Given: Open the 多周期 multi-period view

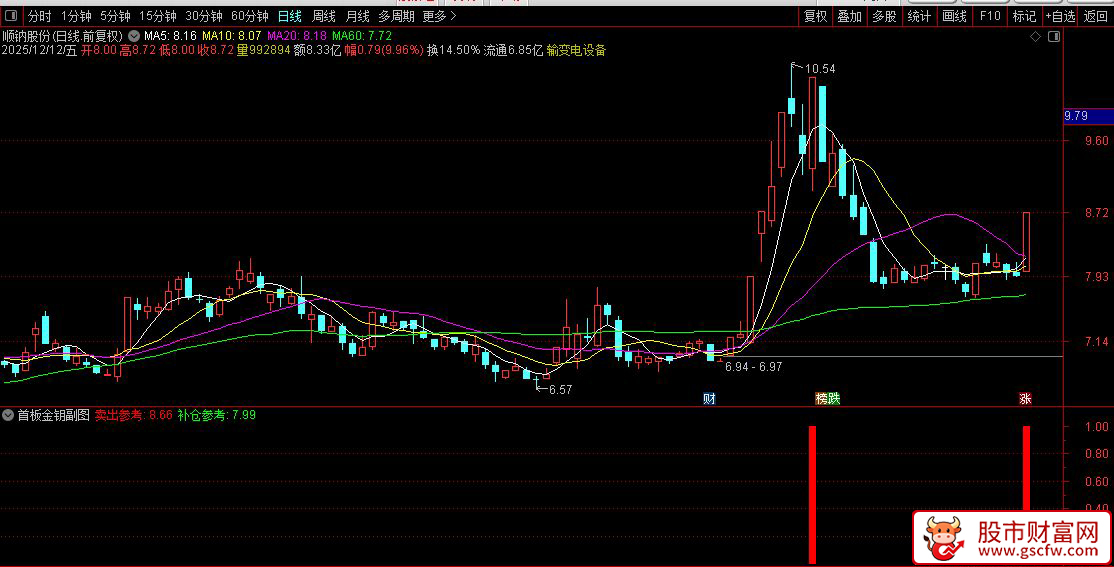Looking at the screenshot, I should point(396,16).
